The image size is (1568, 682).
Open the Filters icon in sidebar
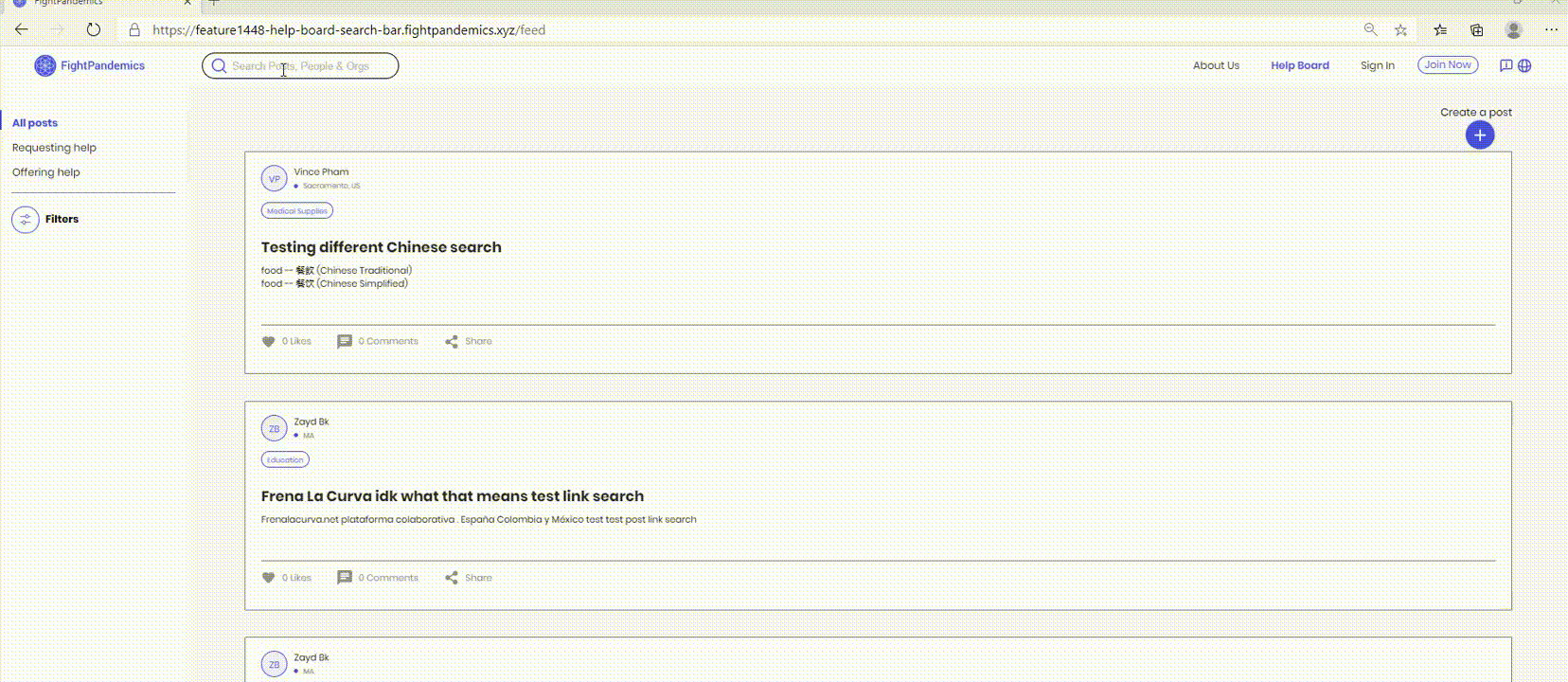[26, 220]
